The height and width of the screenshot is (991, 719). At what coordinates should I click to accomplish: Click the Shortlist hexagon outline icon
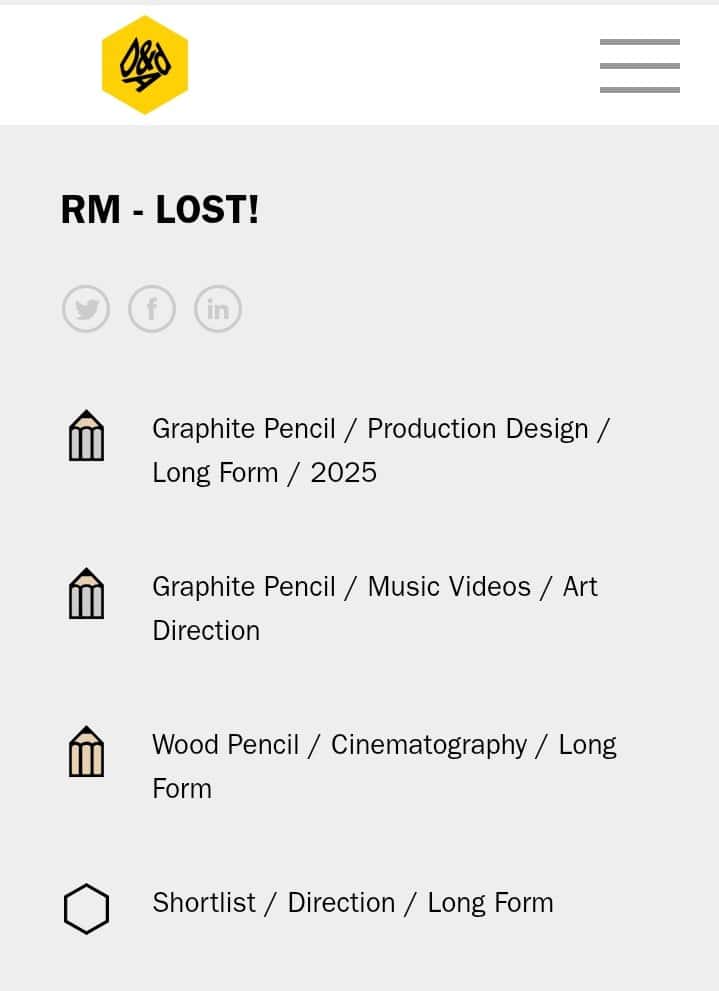(x=86, y=909)
